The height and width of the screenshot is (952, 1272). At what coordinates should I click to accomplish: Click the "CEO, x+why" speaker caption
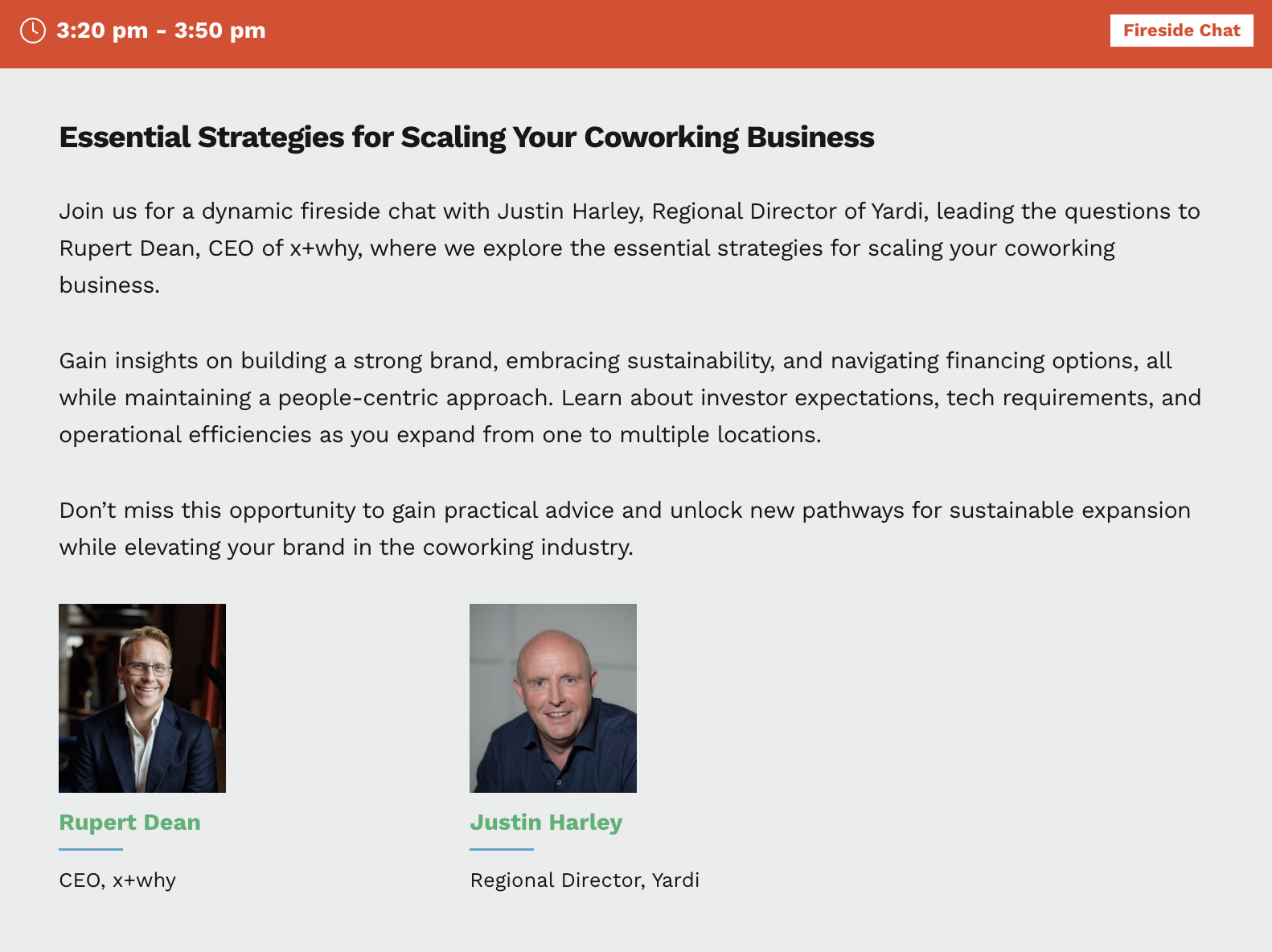[x=117, y=880]
